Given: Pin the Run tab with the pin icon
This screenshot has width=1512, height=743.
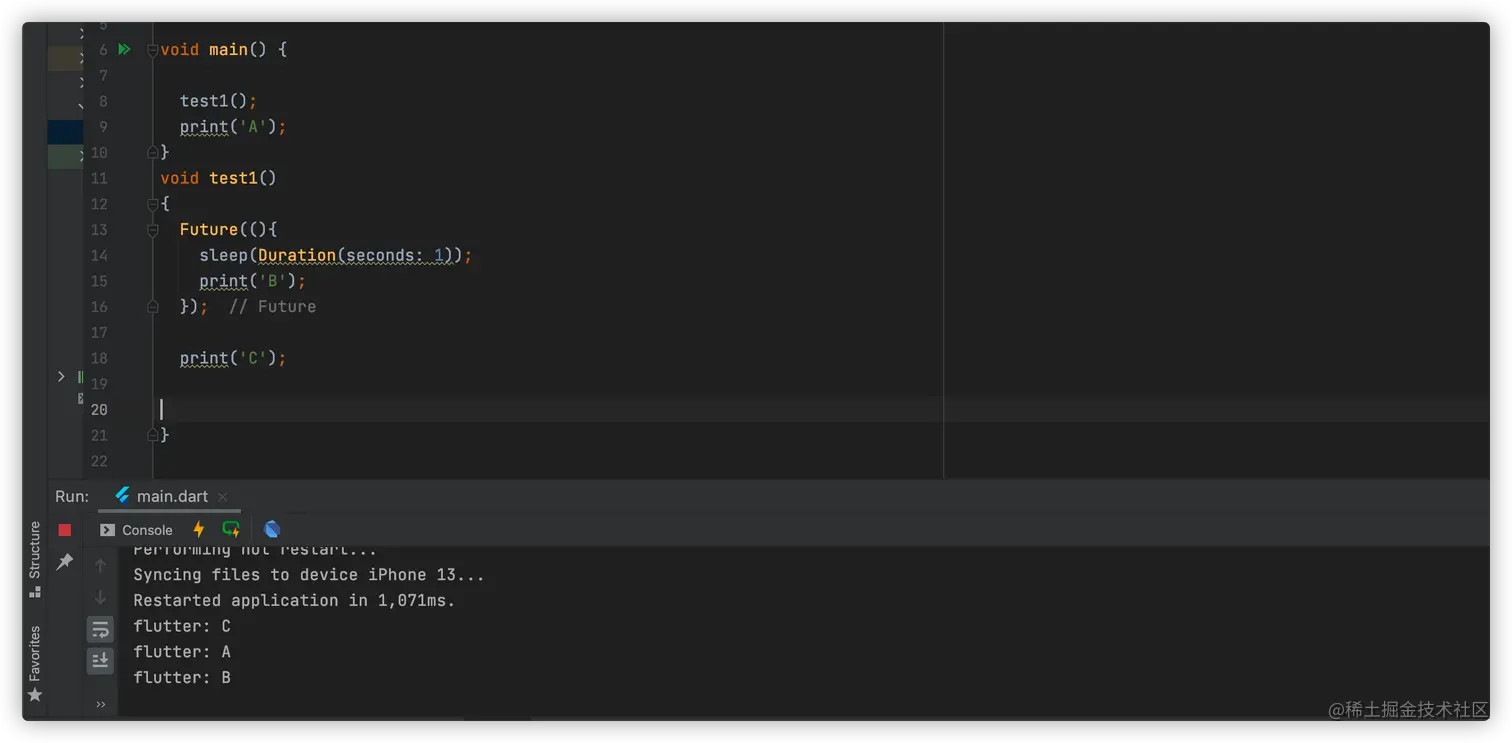Looking at the screenshot, I should pyautogui.click(x=65, y=562).
